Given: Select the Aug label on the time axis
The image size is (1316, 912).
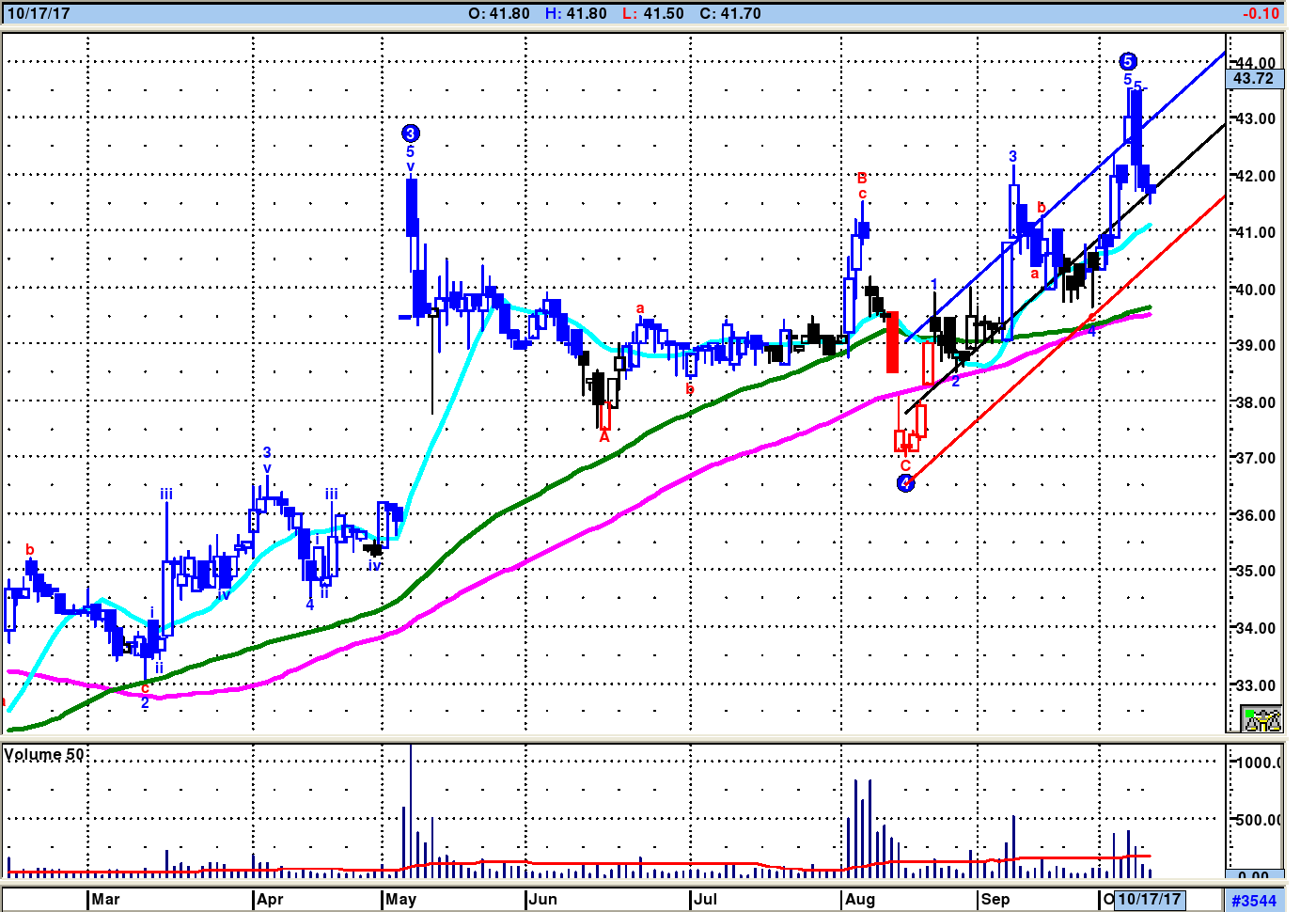Looking at the screenshot, I should point(860,900).
